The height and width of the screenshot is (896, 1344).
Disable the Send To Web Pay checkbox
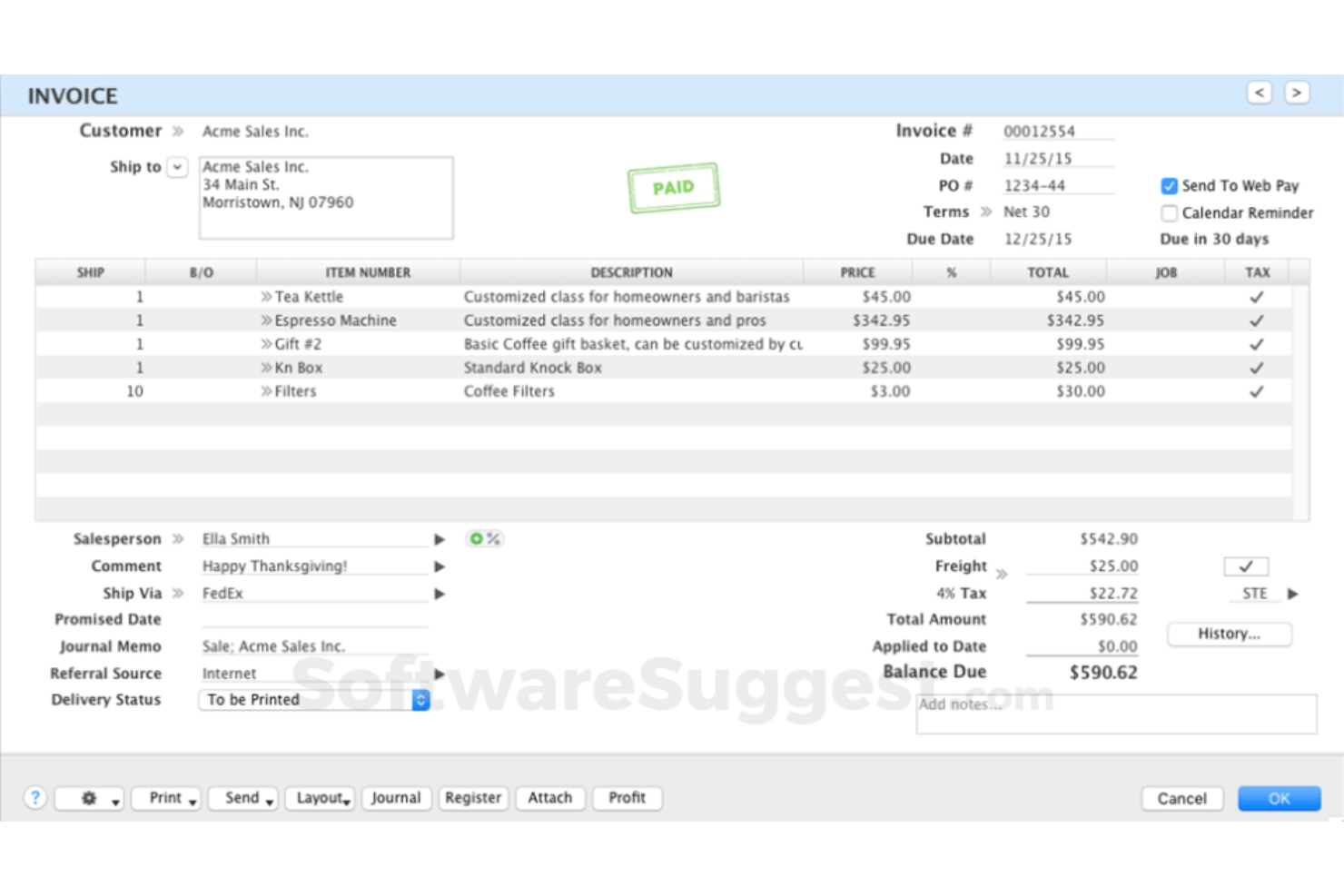click(1169, 186)
